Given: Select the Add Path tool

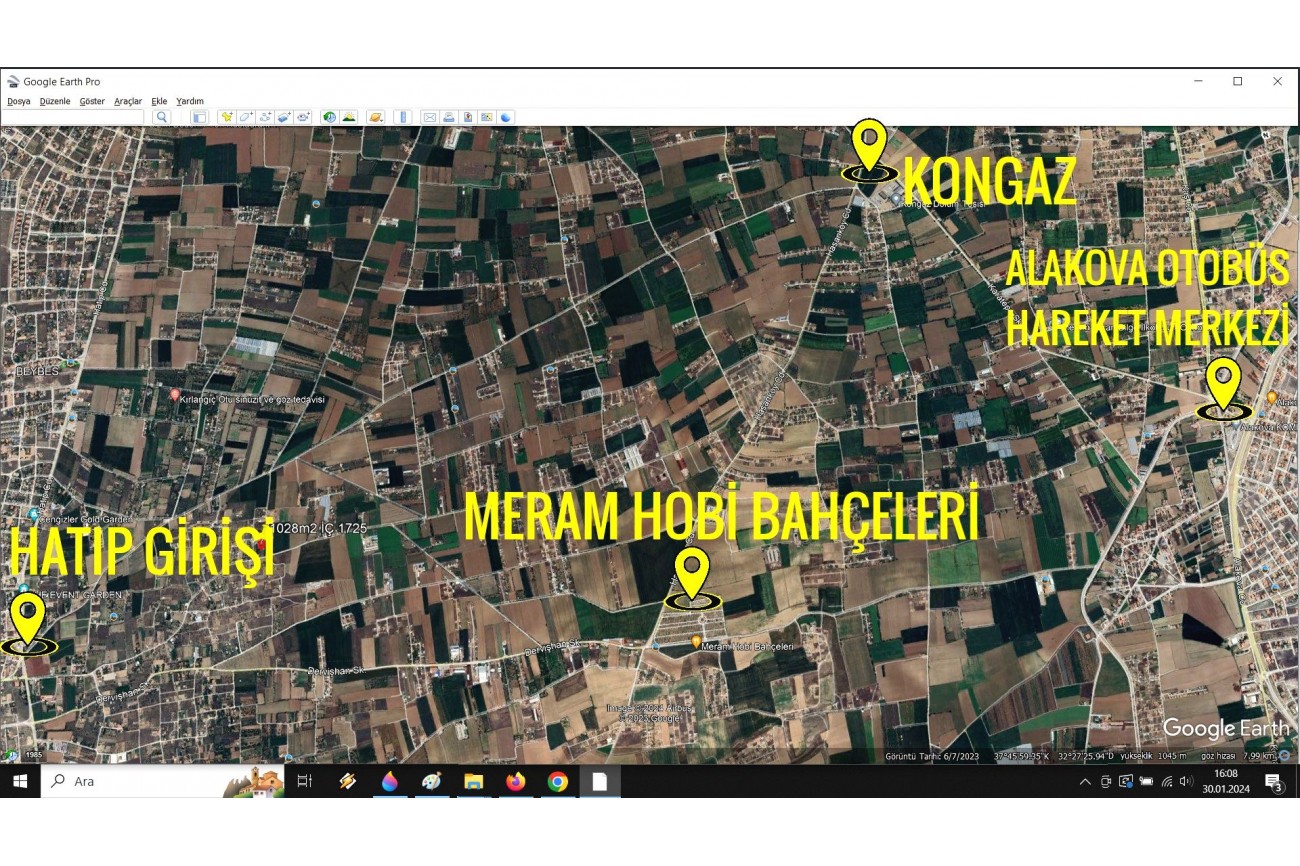Looking at the screenshot, I should pos(265,117).
